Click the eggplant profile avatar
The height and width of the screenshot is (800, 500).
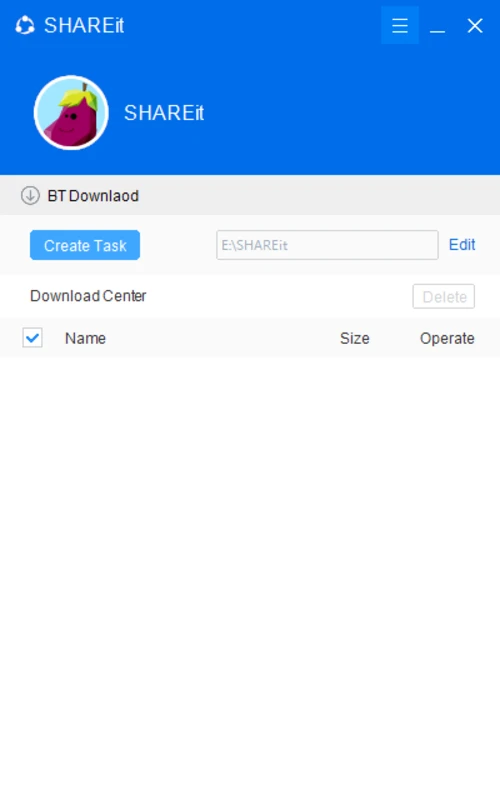click(71, 113)
